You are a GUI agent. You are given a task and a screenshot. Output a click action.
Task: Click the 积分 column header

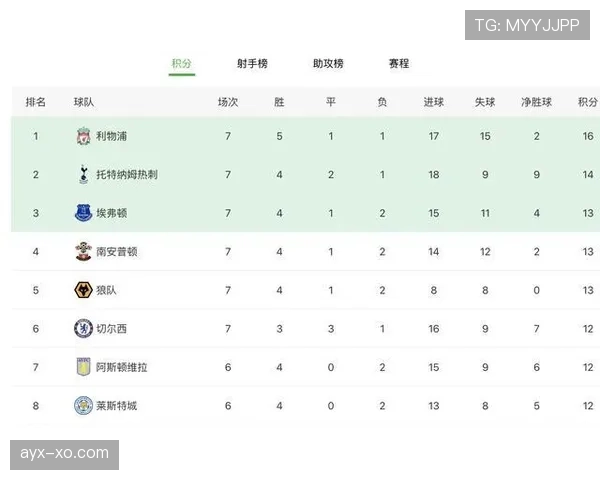tap(587, 102)
